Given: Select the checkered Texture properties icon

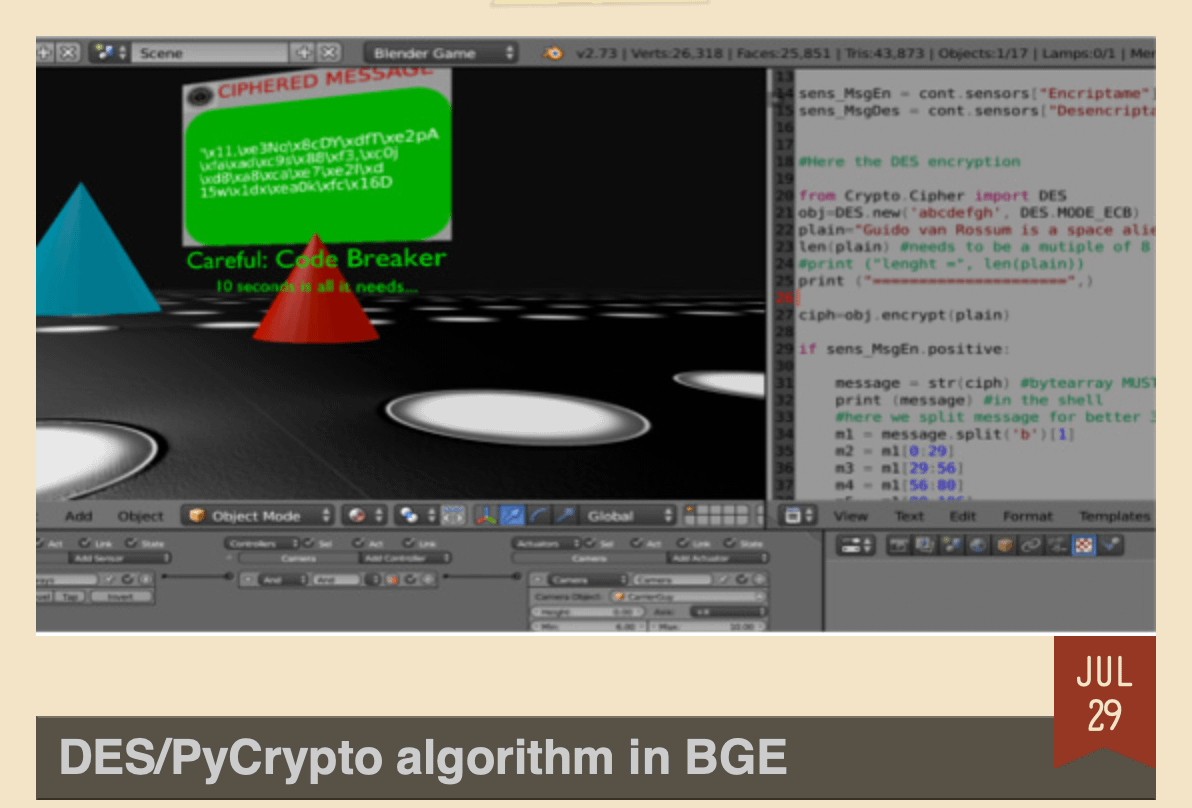Looking at the screenshot, I should point(1084,545).
